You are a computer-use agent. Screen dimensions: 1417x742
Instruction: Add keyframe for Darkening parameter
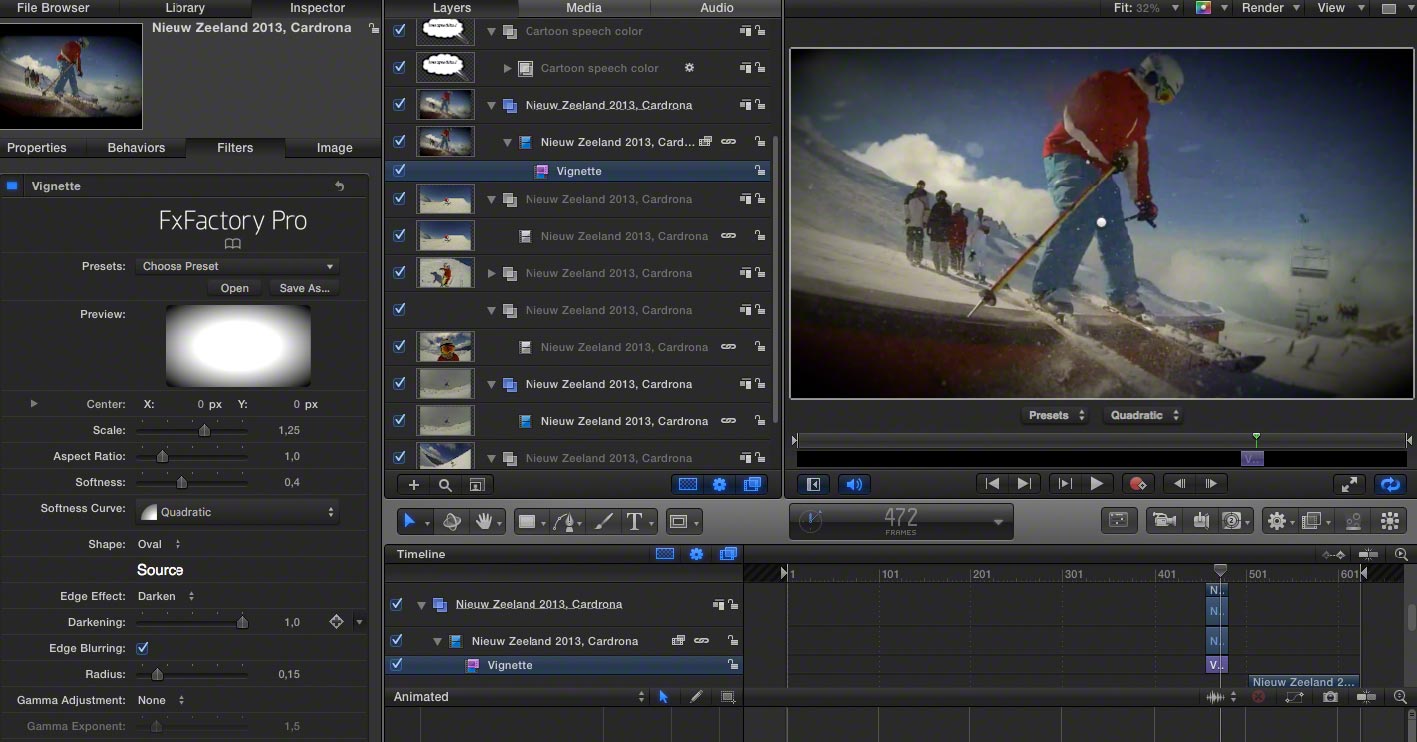click(336, 622)
